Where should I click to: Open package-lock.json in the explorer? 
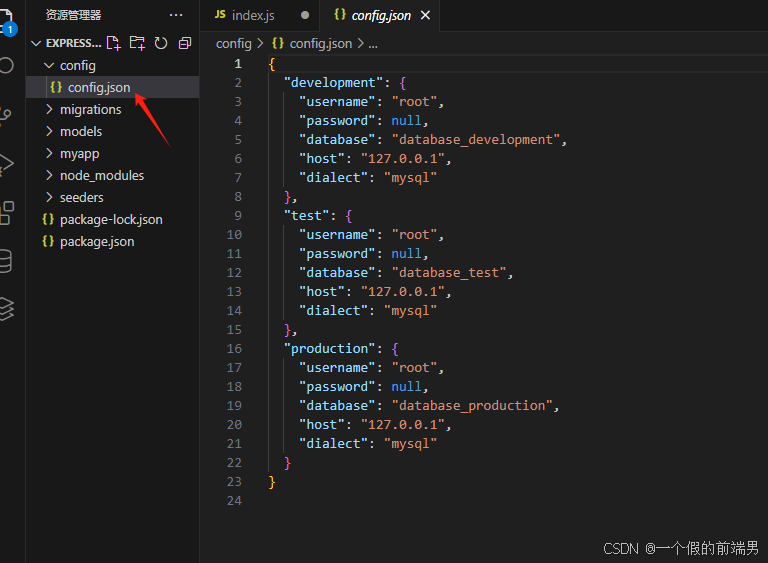click(x=113, y=220)
